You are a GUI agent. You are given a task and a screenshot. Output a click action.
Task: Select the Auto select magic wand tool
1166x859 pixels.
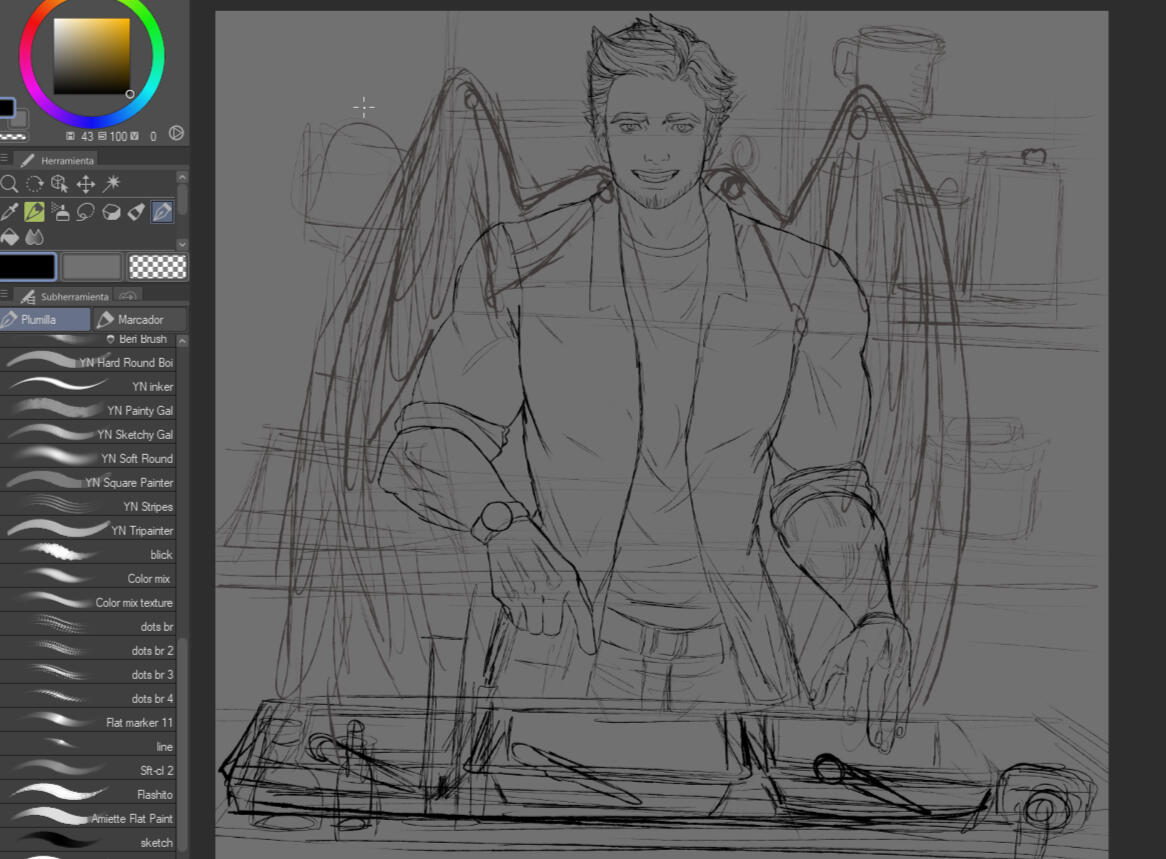tap(112, 184)
